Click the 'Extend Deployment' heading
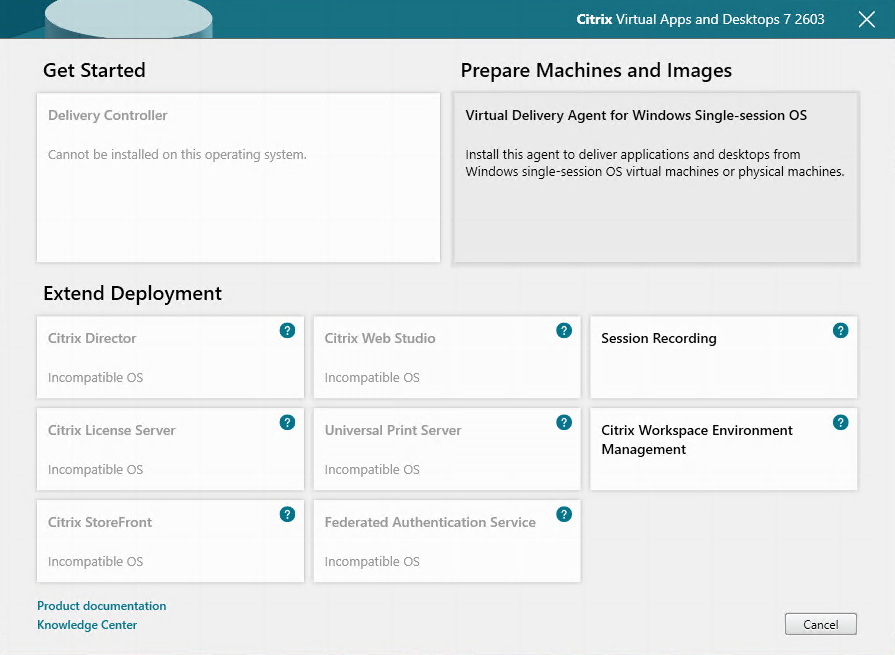 (132, 293)
